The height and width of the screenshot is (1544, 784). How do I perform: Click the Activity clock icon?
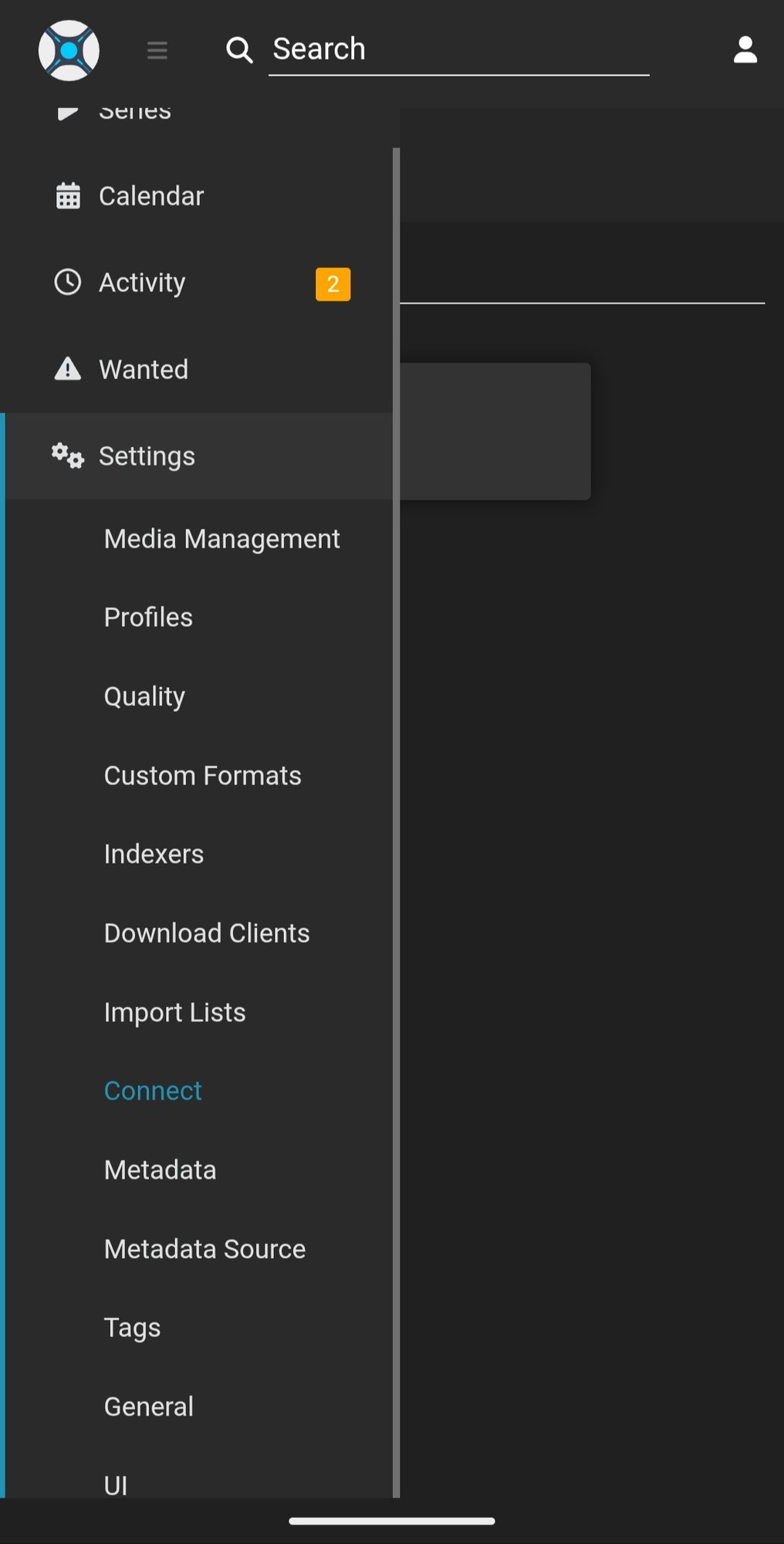tap(68, 283)
